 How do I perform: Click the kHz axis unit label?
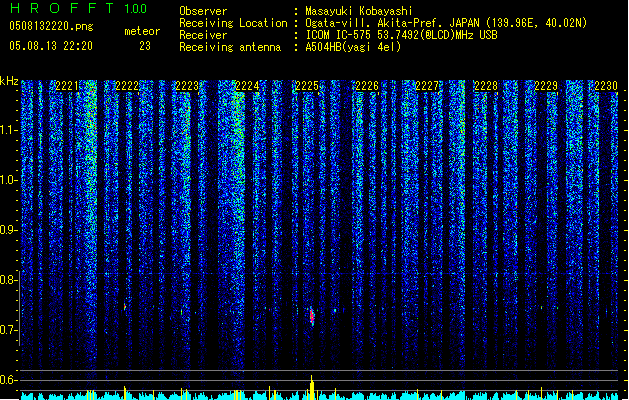tap(9, 81)
